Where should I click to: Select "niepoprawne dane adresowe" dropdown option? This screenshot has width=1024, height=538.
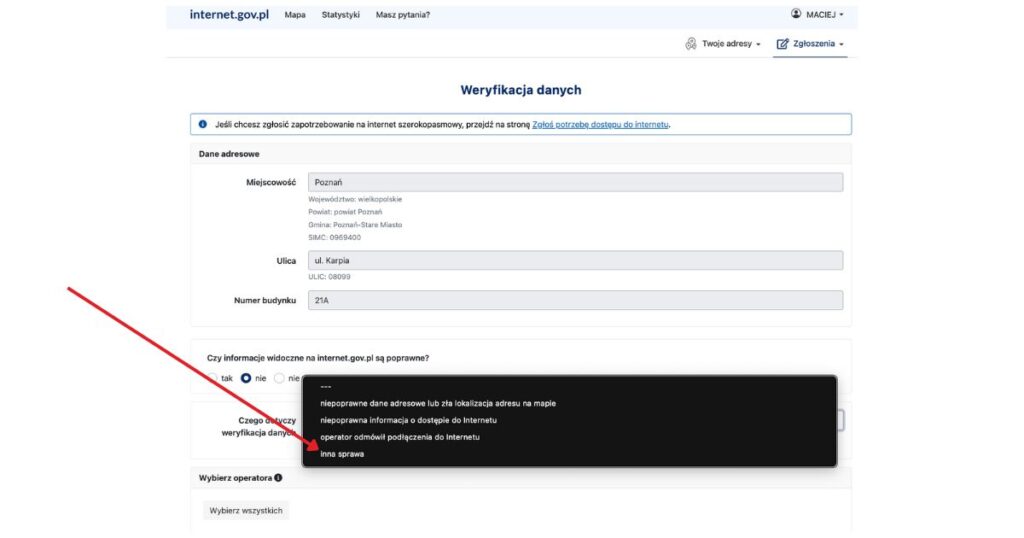437,403
